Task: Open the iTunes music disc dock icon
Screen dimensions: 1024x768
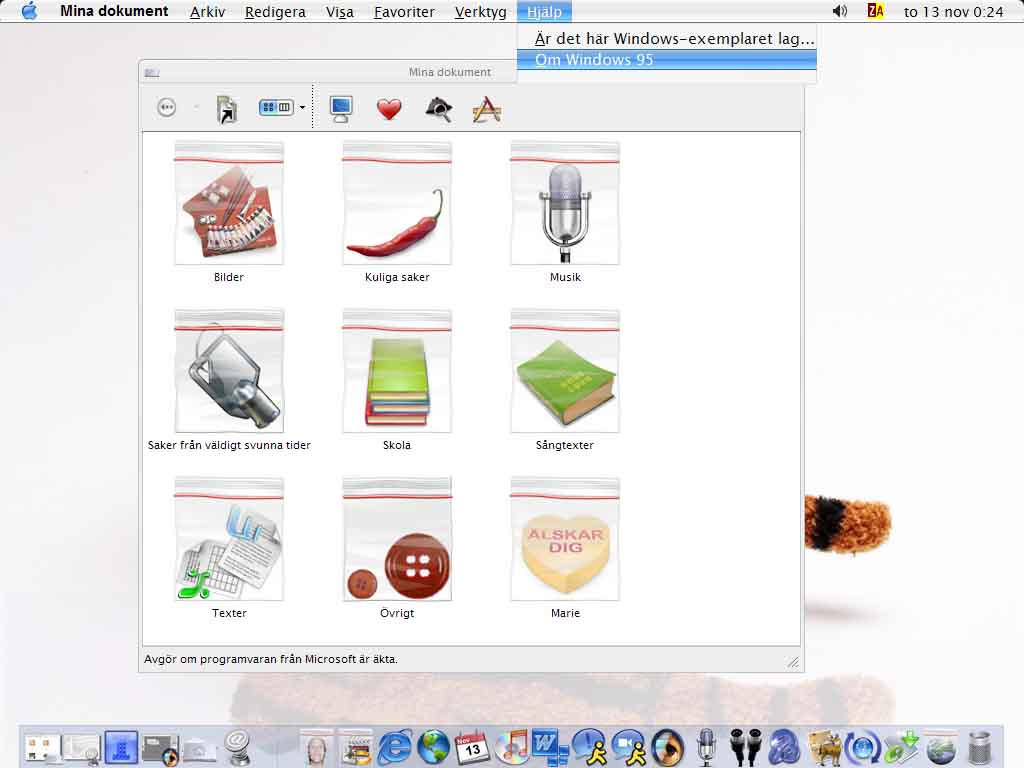Action: click(512, 747)
